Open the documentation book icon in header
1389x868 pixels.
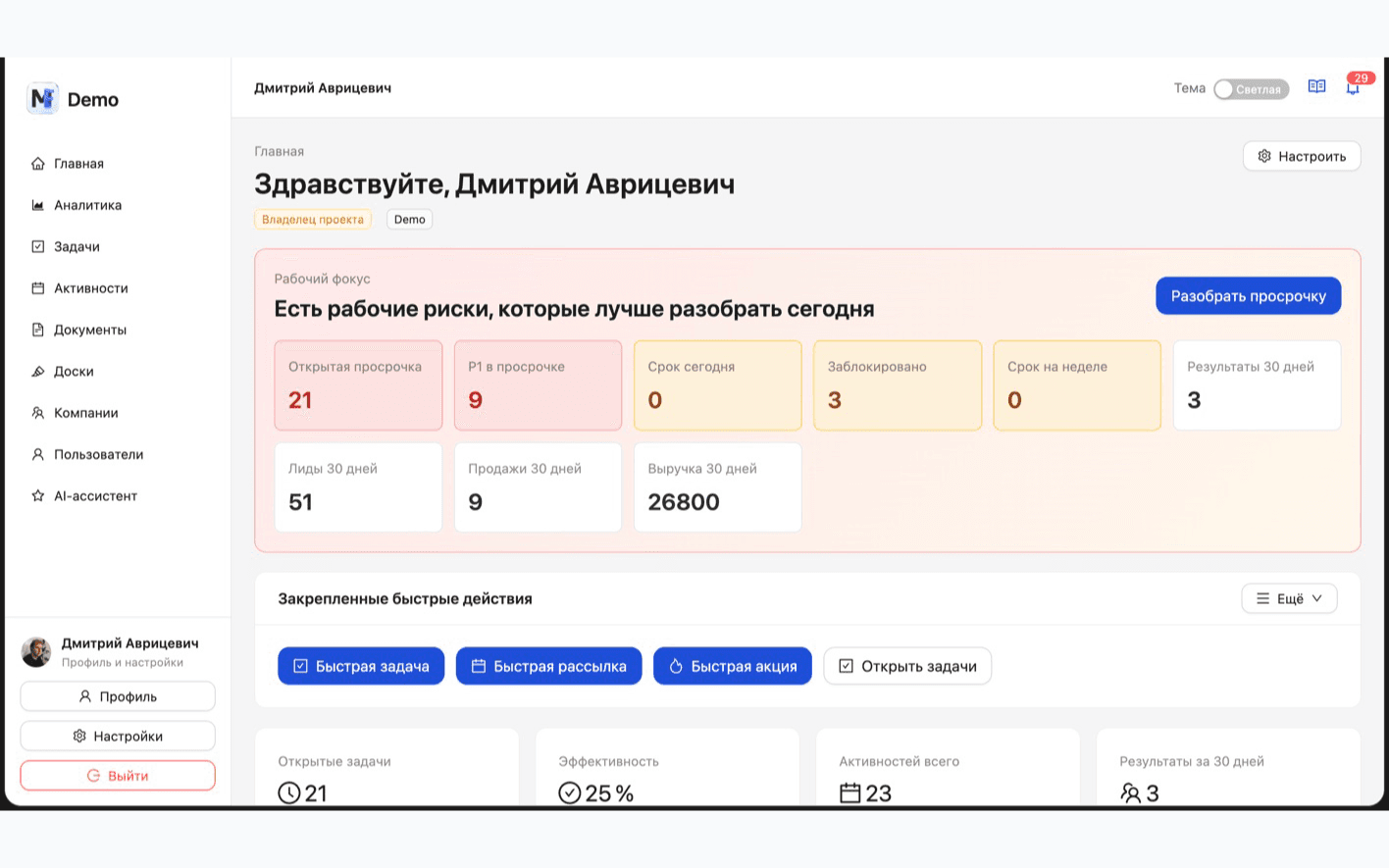(1316, 87)
